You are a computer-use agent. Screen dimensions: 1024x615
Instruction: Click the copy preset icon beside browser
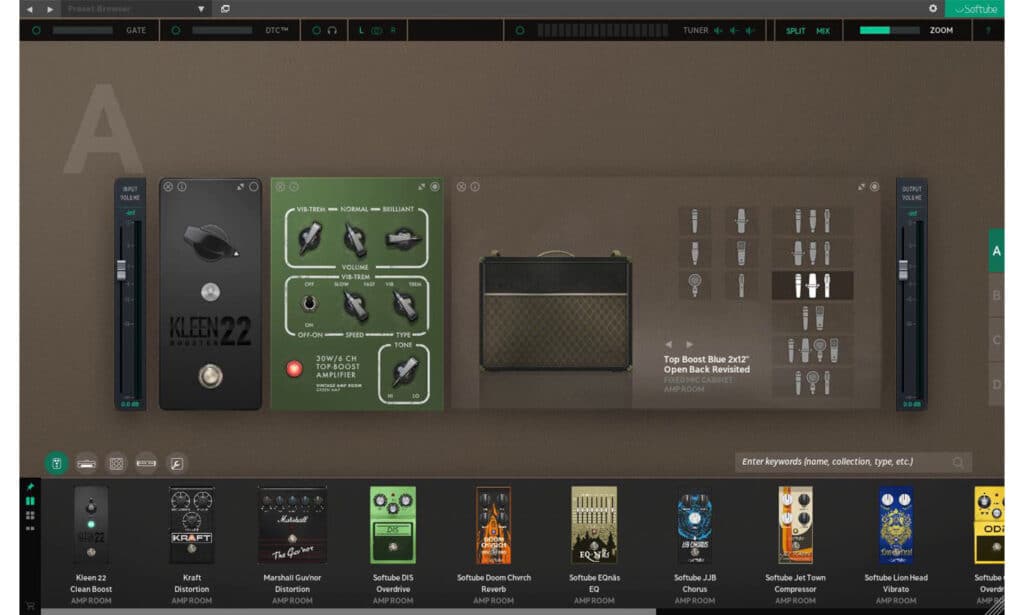click(225, 9)
